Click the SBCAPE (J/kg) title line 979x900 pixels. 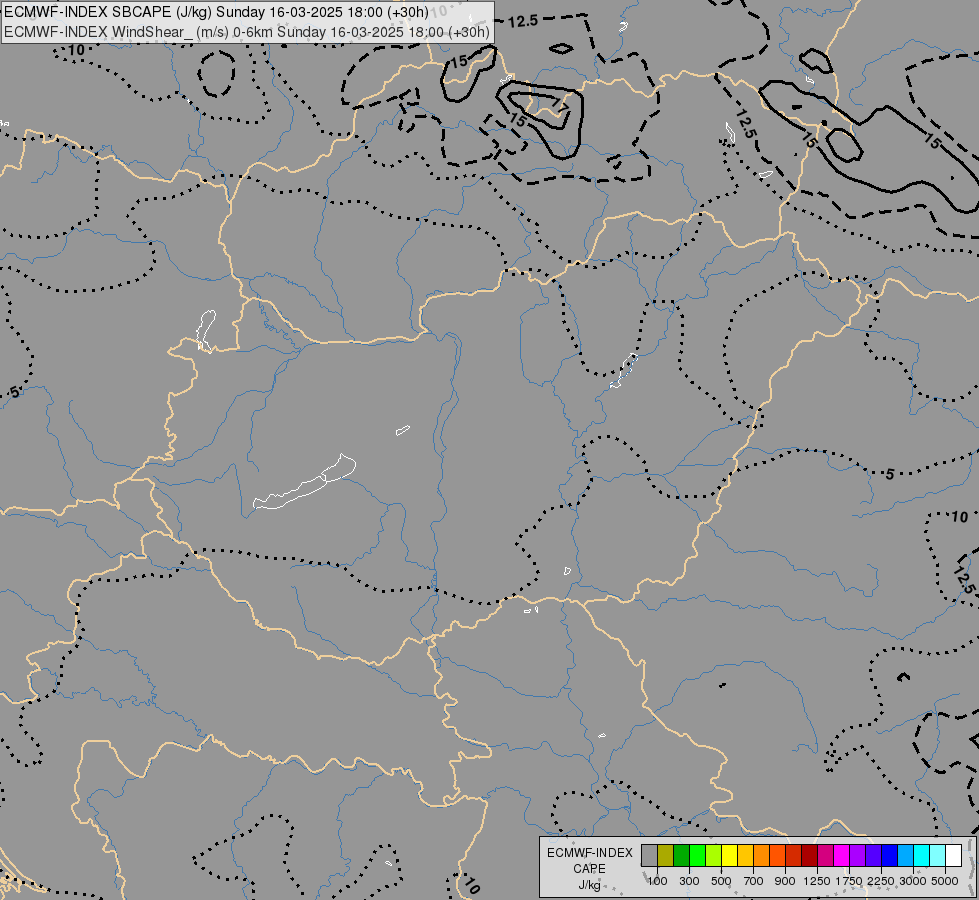[216, 12]
